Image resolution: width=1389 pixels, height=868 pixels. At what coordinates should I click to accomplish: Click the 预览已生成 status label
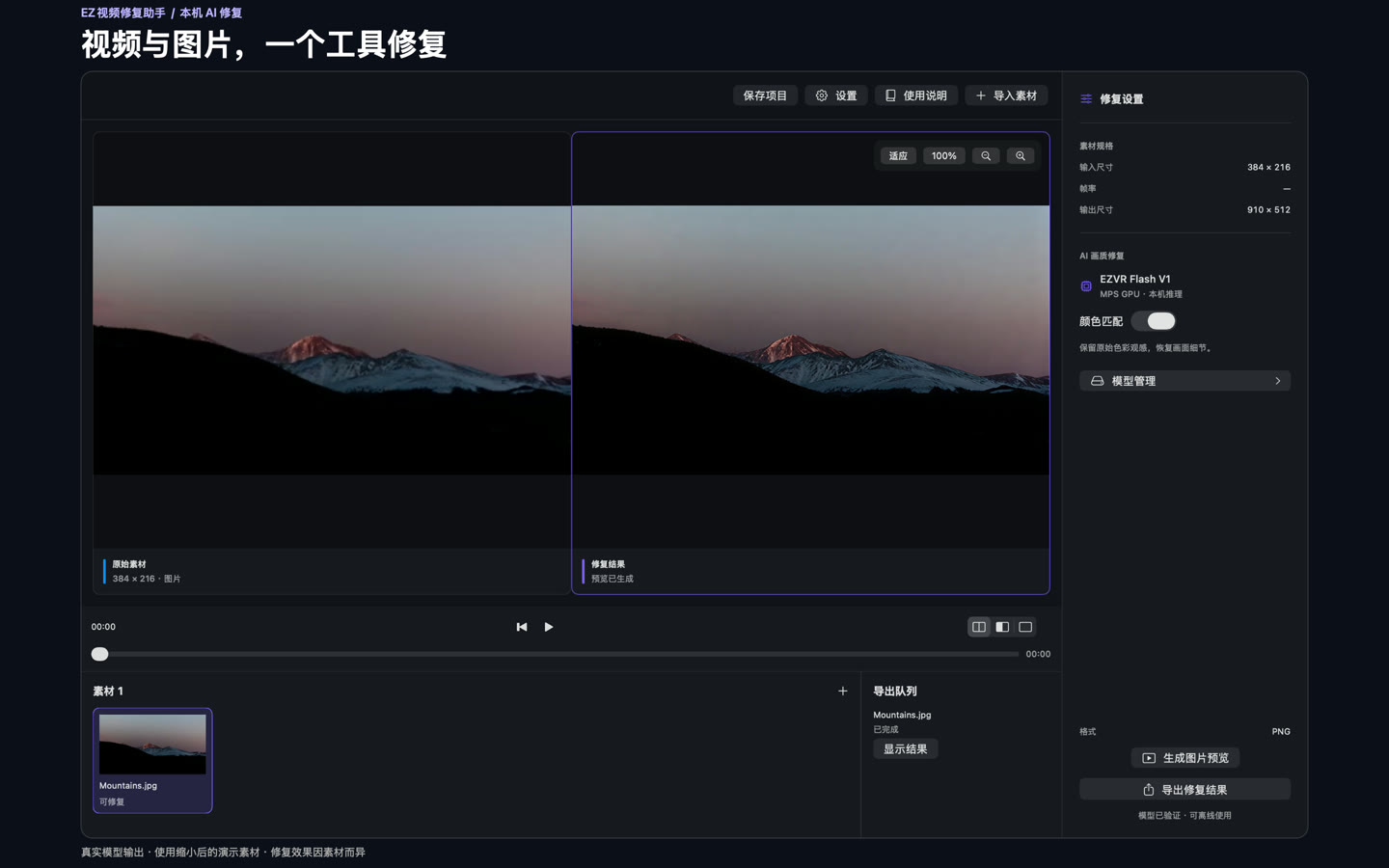coord(613,579)
